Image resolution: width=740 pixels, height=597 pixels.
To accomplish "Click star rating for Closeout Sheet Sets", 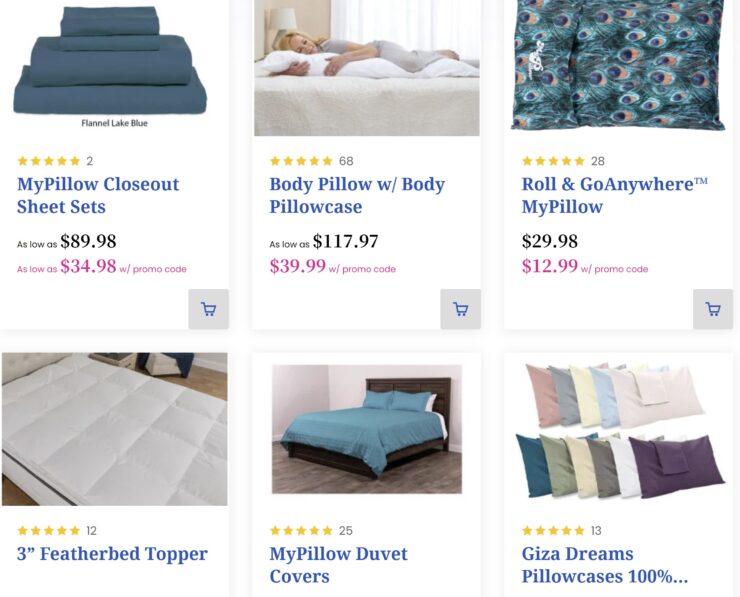I will point(49,161).
